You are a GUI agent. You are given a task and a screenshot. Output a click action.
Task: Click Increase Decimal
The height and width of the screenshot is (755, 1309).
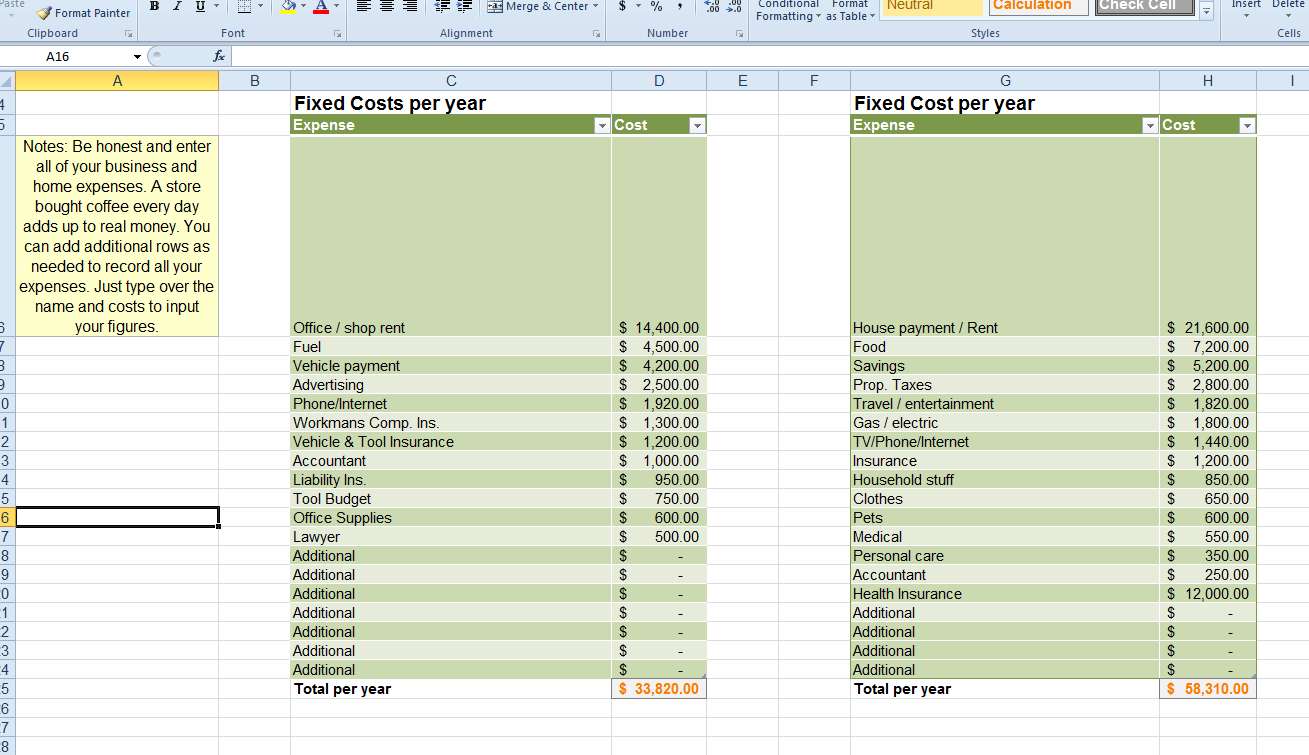click(712, 6)
